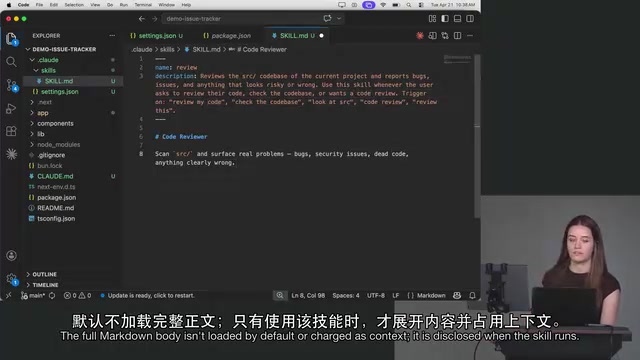Open the command center dropdown arrow
This screenshot has height=360, width=640.
point(339,18)
